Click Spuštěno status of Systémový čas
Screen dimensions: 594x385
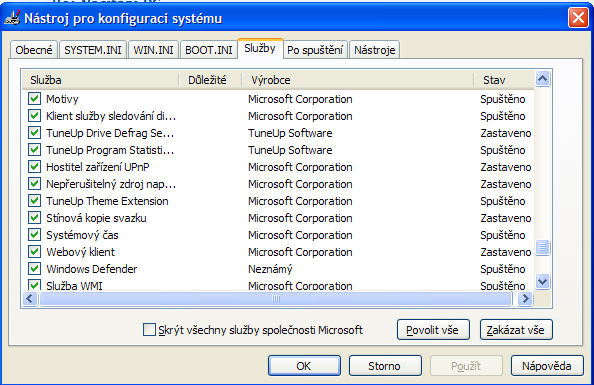pyautogui.click(x=503, y=235)
